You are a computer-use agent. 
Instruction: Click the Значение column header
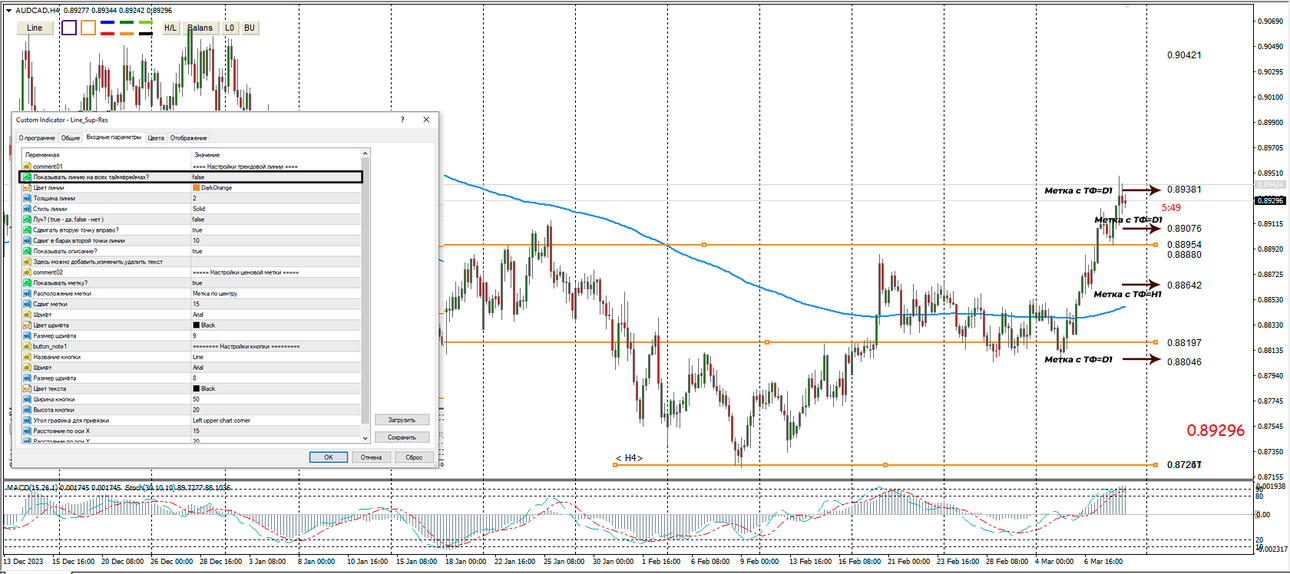coord(206,155)
